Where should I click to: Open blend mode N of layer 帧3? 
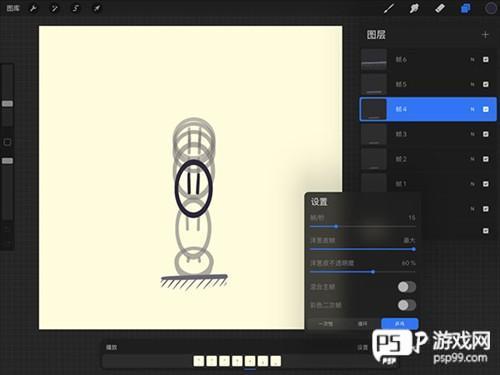click(x=472, y=134)
